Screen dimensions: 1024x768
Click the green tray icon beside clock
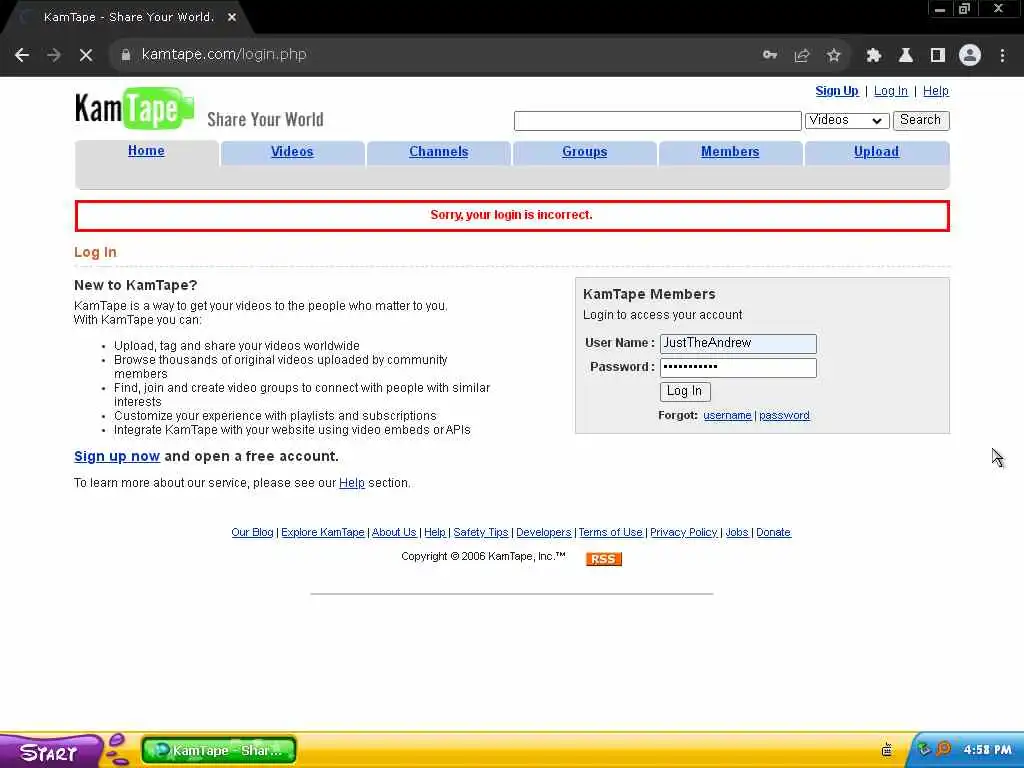pos(924,749)
